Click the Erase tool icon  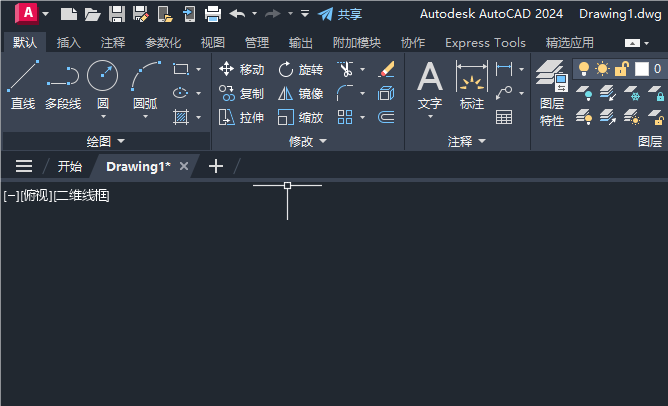[x=386, y=69]
